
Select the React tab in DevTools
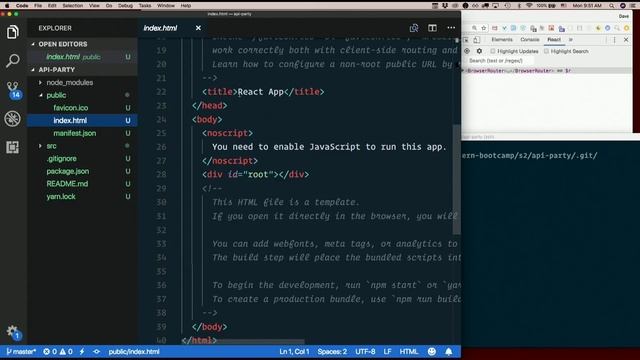point(554,40)
